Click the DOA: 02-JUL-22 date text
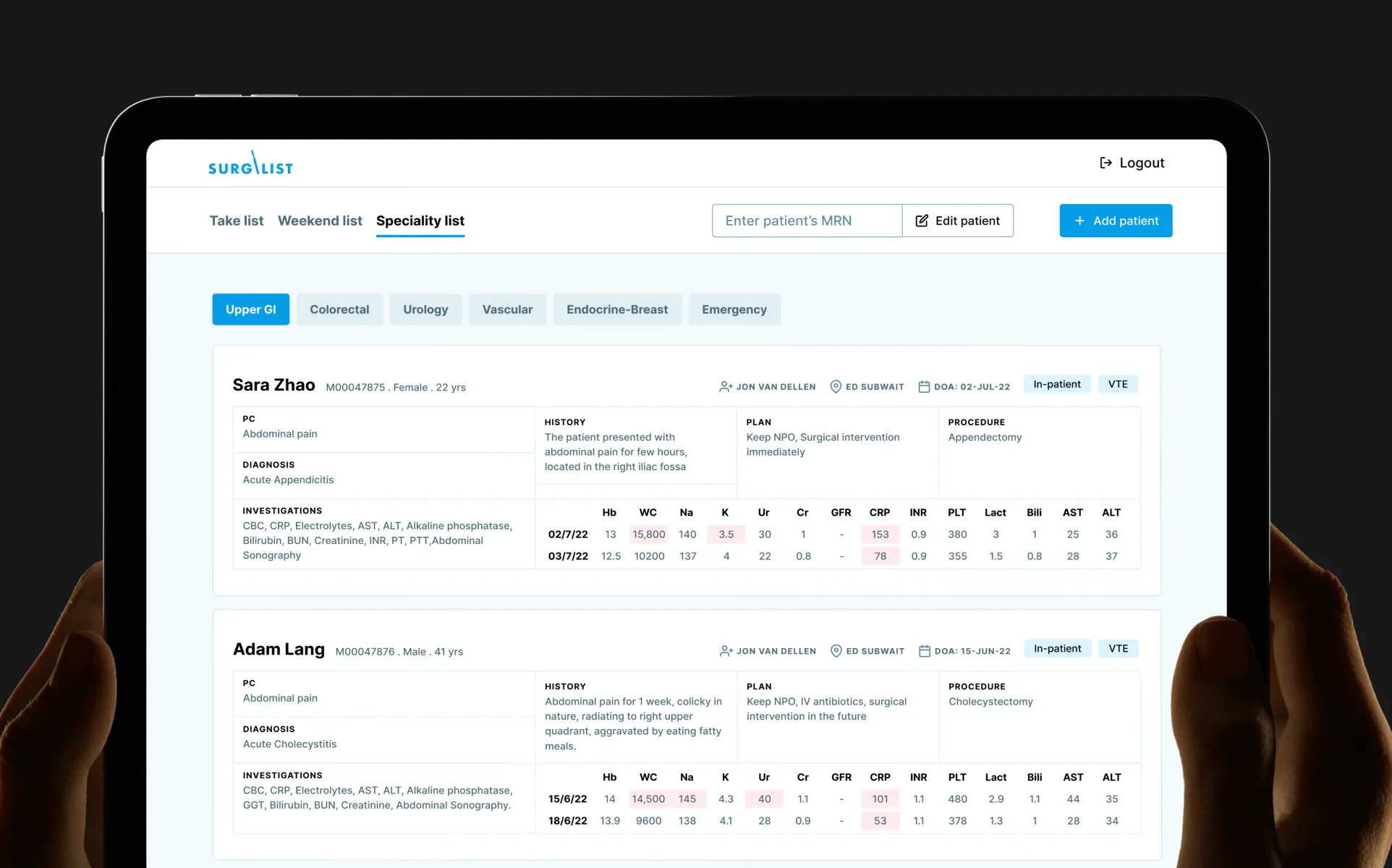Screen dimensions: 1392x868 click(x=972, y=387)
